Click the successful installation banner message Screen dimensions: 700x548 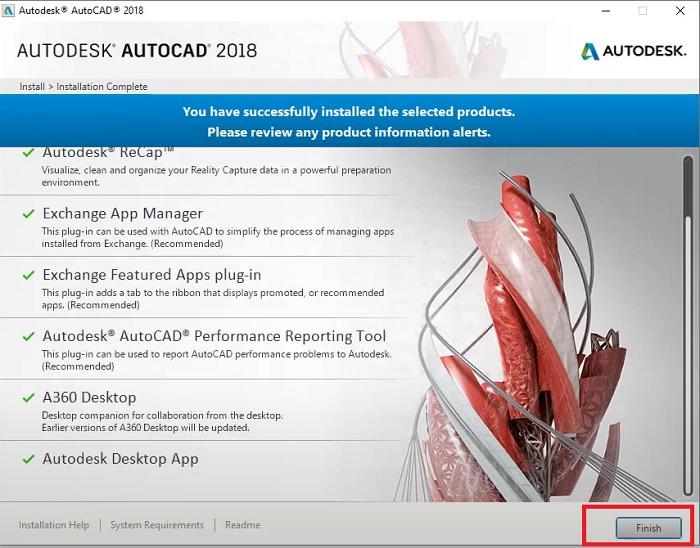(349, 122)
